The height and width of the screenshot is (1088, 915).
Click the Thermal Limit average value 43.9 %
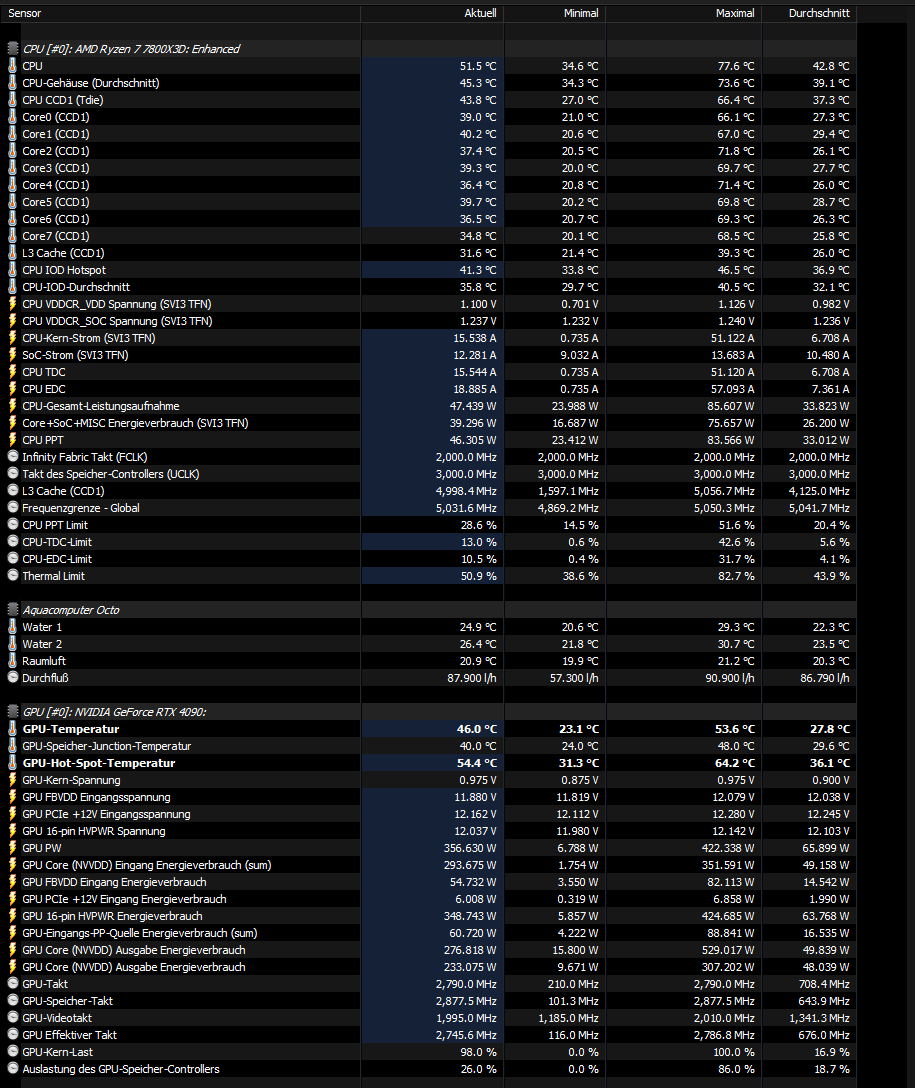tap(832, 576)
